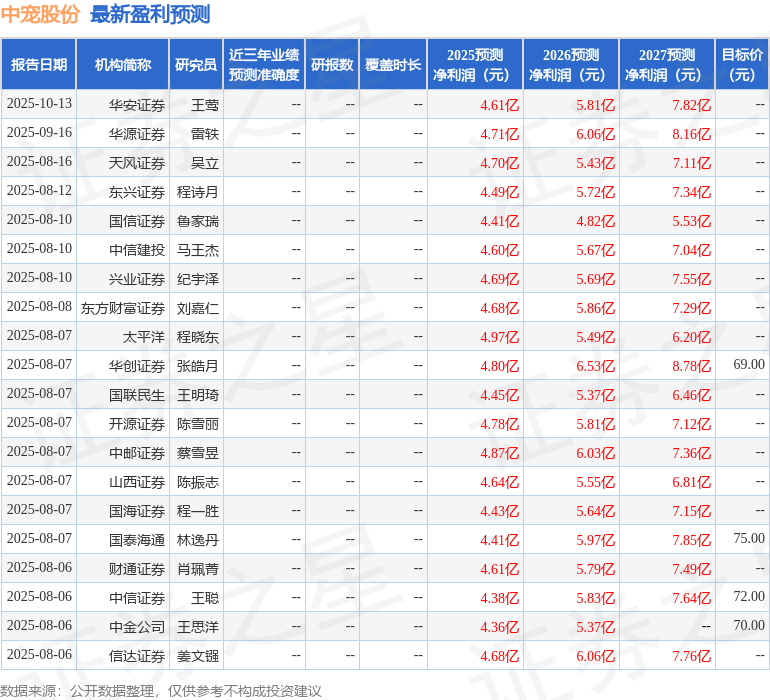770x700 pixels.
Task: Click the 8.78亿 2027 forecast value
Action: (691, 366)
